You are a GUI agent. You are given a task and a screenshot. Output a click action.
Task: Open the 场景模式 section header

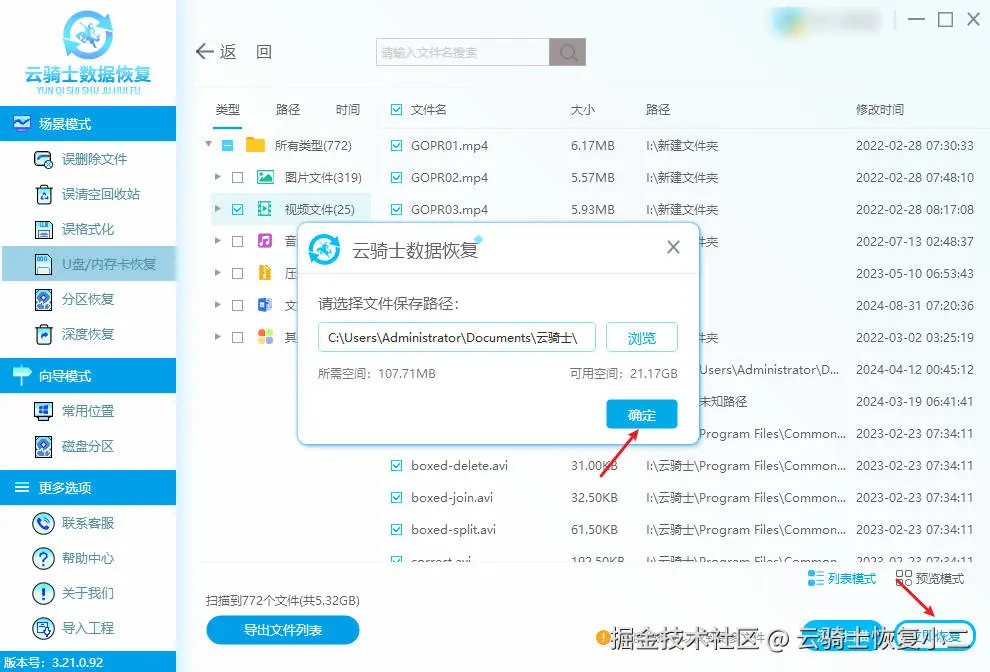click(88, 124)
